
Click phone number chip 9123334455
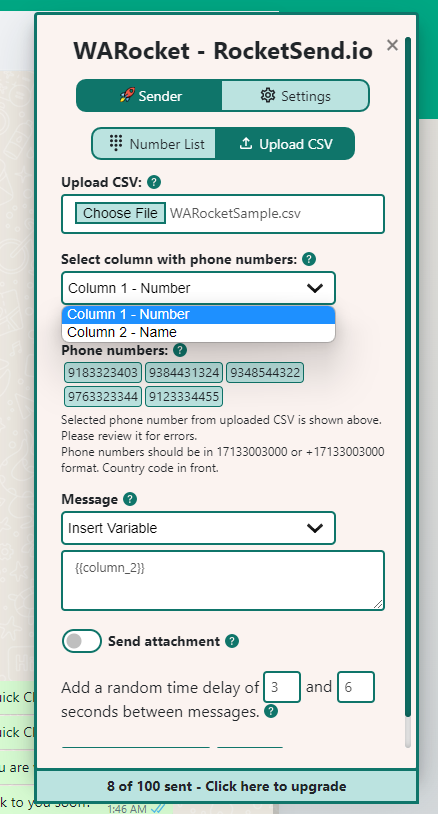click(184, 397)
